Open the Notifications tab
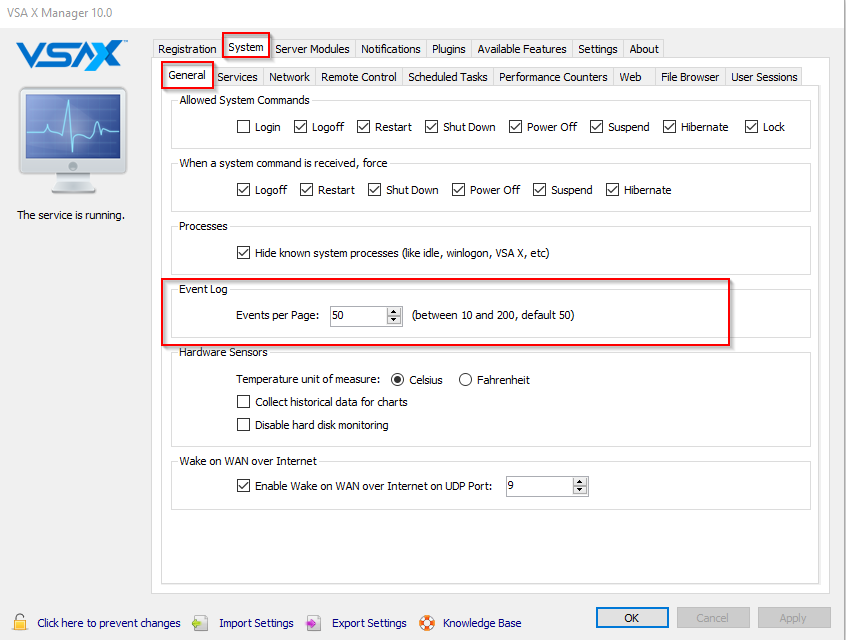 [x=391, y=49]
